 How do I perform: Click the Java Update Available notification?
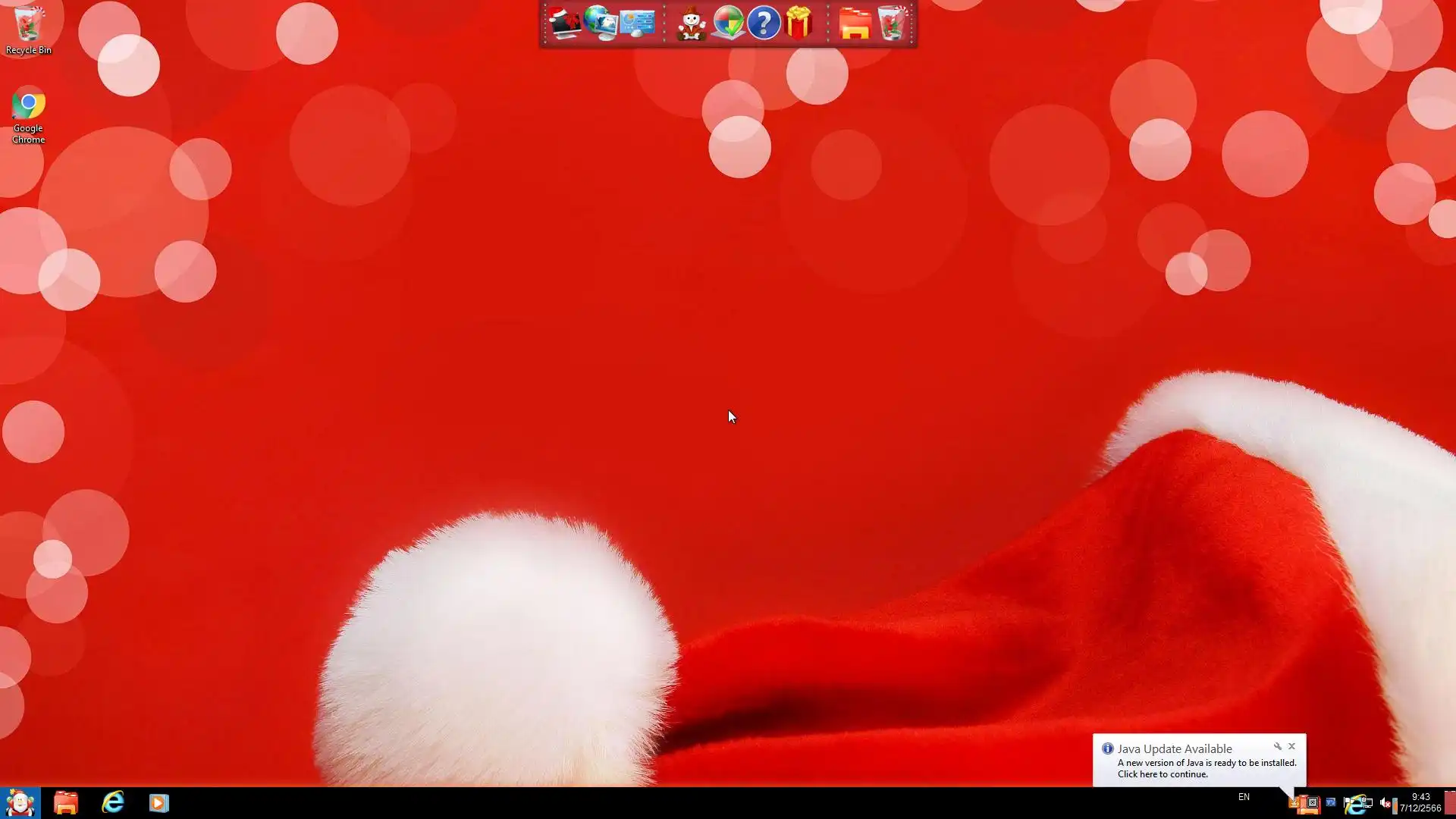click(x=1198, y=763)
